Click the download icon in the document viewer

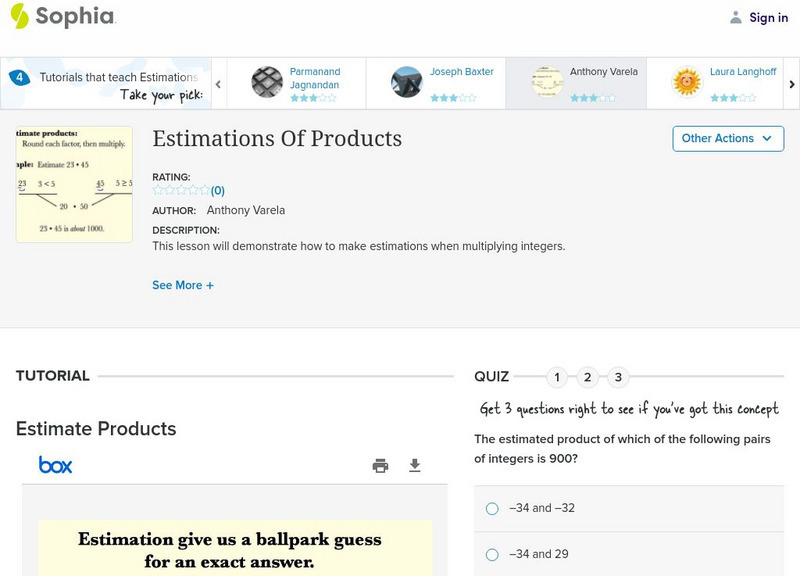[x=413, y=465]
